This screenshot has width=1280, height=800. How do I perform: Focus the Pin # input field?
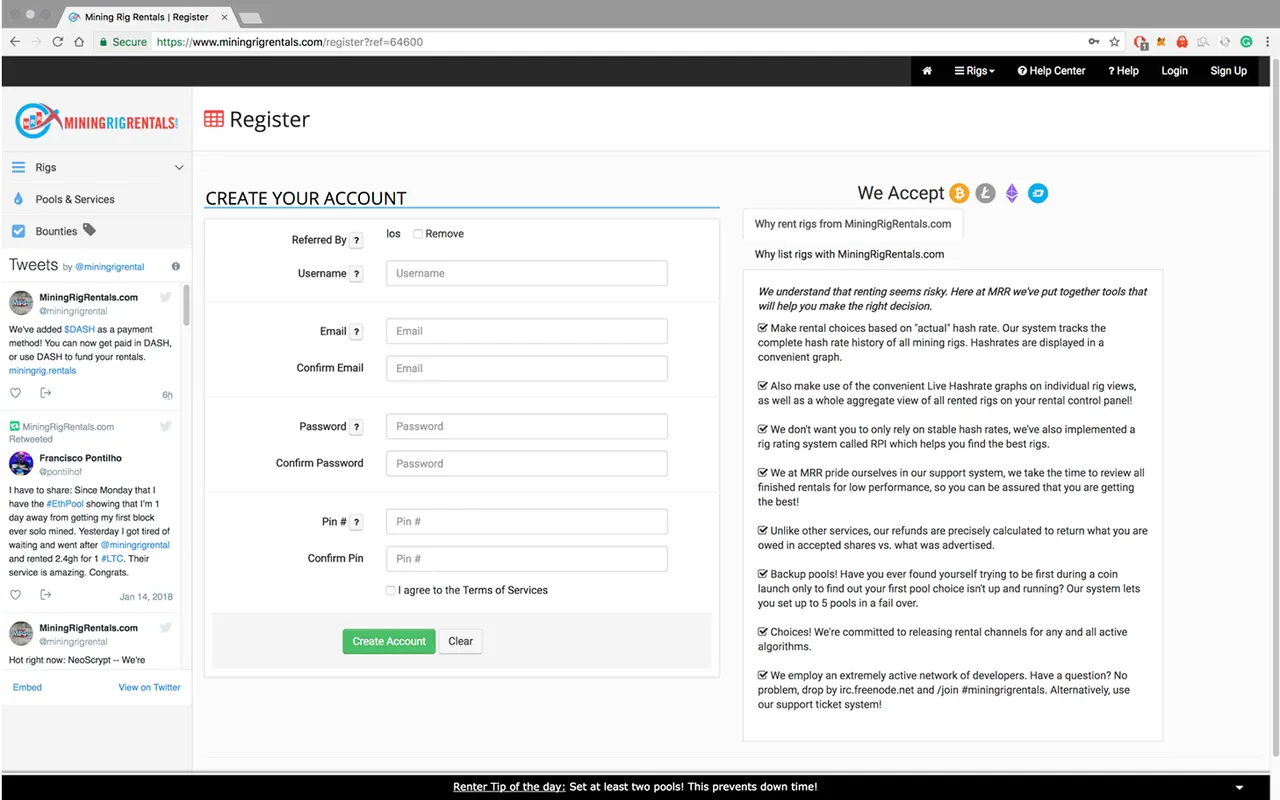click(x=527, y=521)
